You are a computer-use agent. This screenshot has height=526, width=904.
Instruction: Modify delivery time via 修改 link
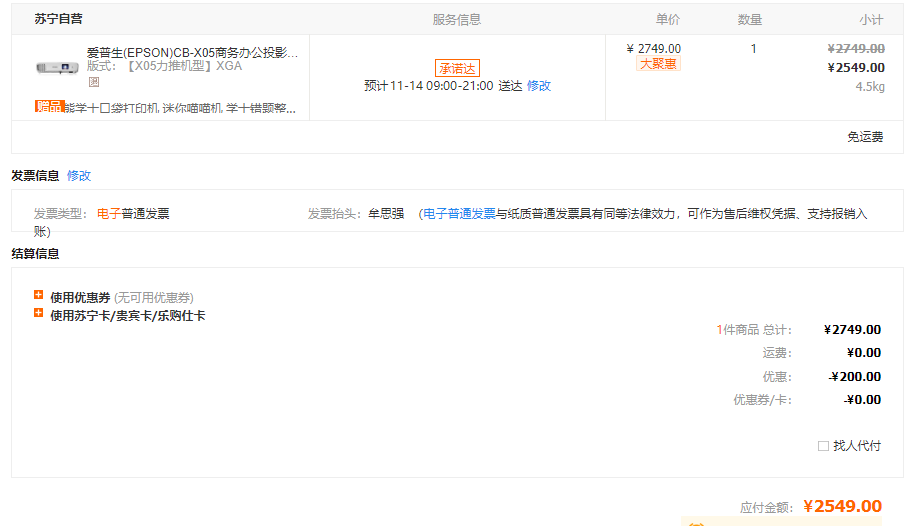539,86
